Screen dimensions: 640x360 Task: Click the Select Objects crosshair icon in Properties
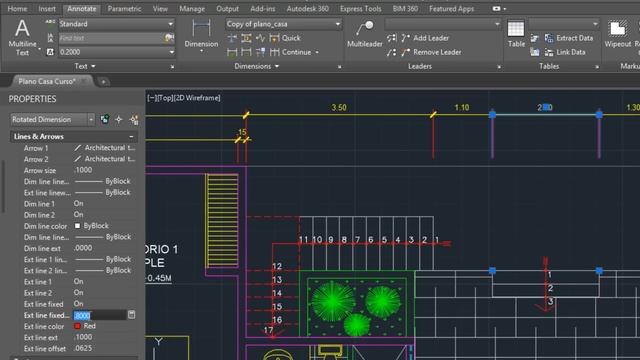coord(119,119)
